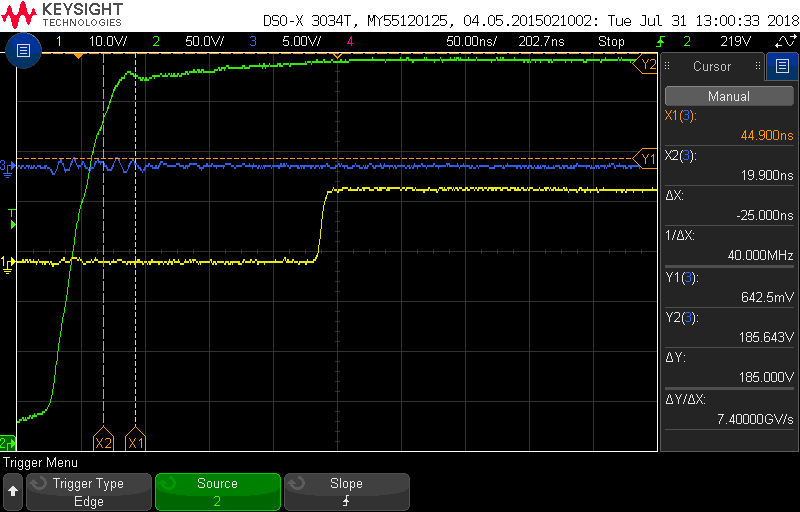Click the channel 2 ground reference indicator
The width and height of the screenshot is (800, 512).
click(8, 442)
